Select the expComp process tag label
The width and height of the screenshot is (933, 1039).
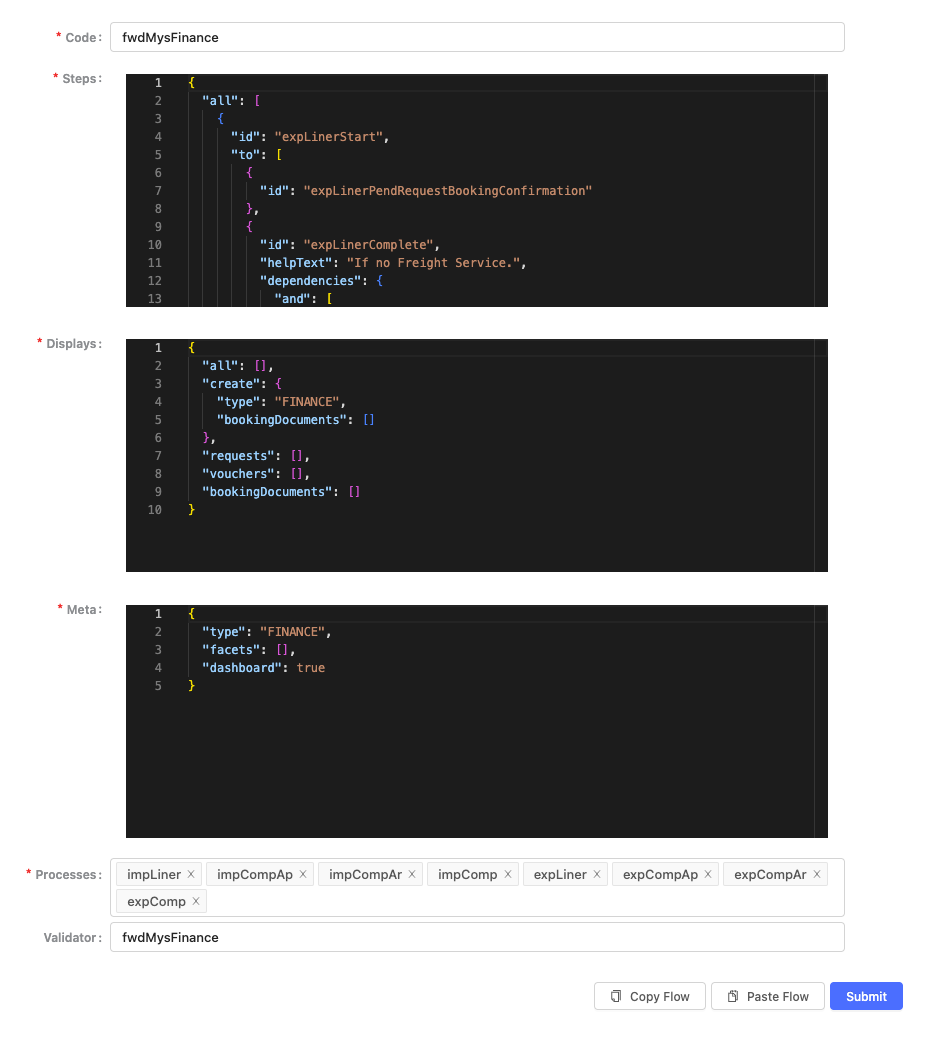click(156, 901)
